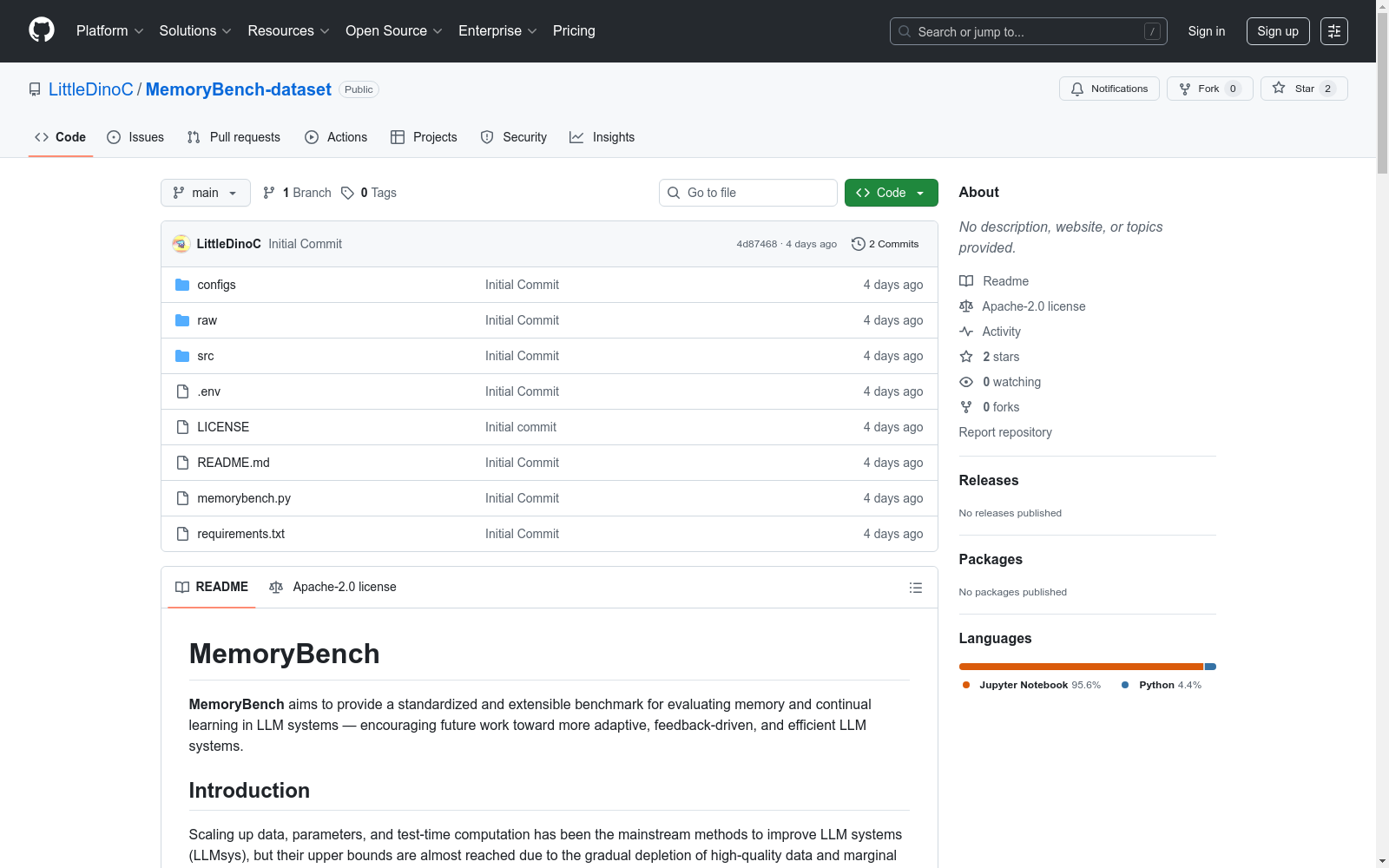Click the Sign in link
The image size is (1389, 868).
(1207, 31)
